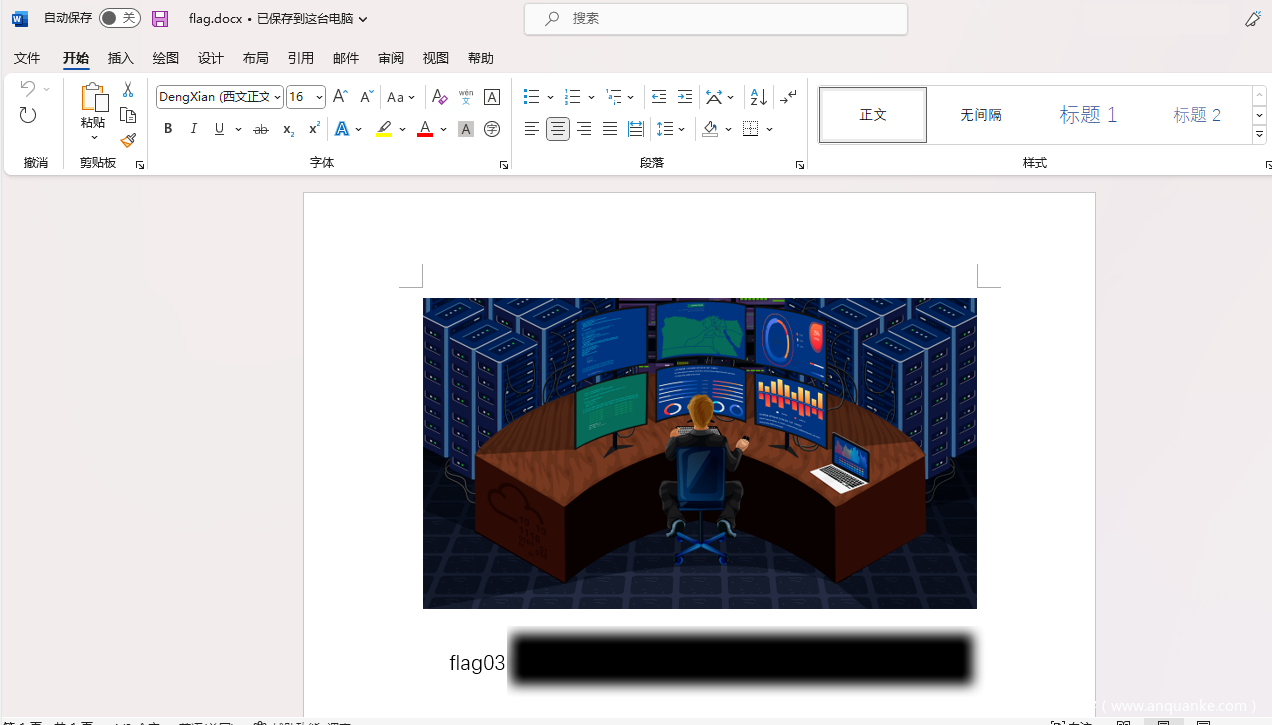The height and width of the screenshot is (725, 1272).
Task: Open the borders dropdown arrow
Action: [770, 129]
